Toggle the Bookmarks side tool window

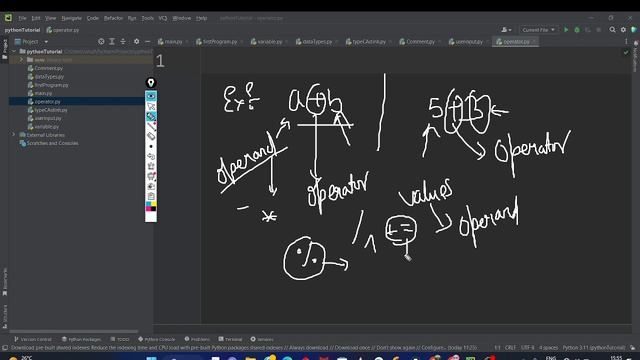click(4, 282)
